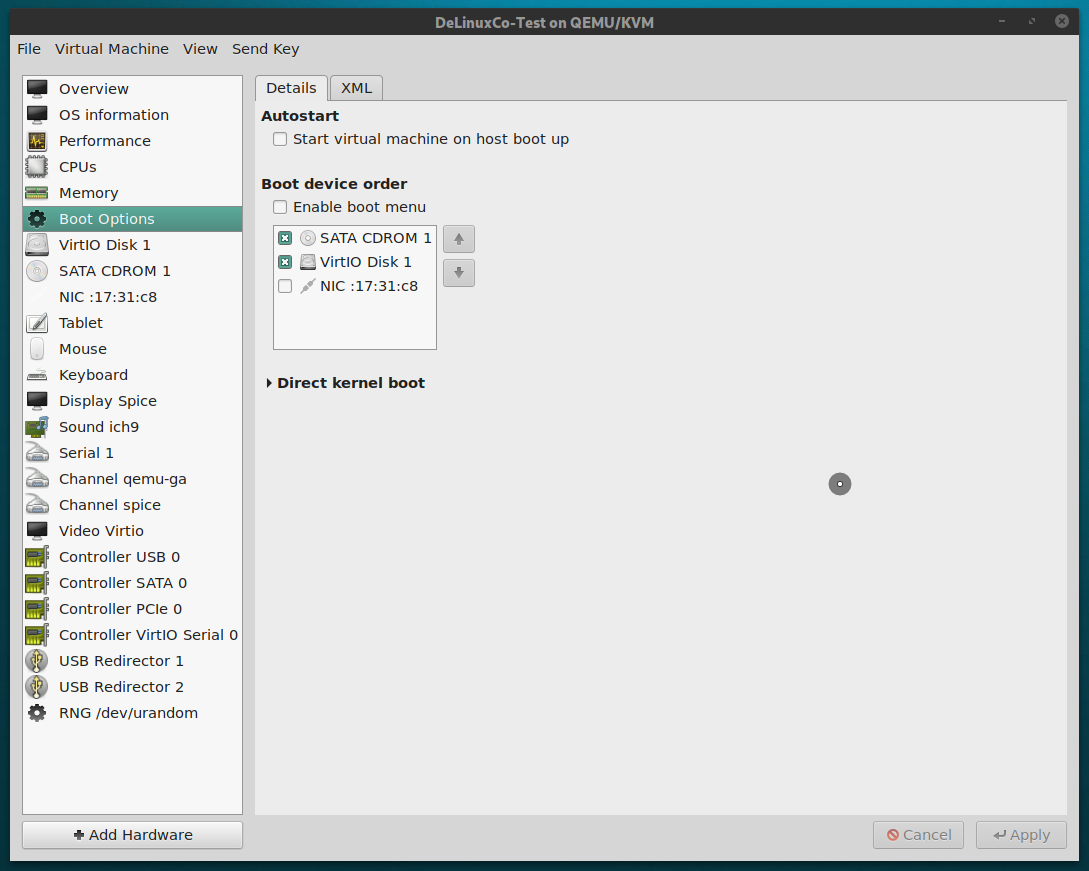Click the Display Spice monitor icon
This screenshot has width=1089, height=871.
pos(37,401)
